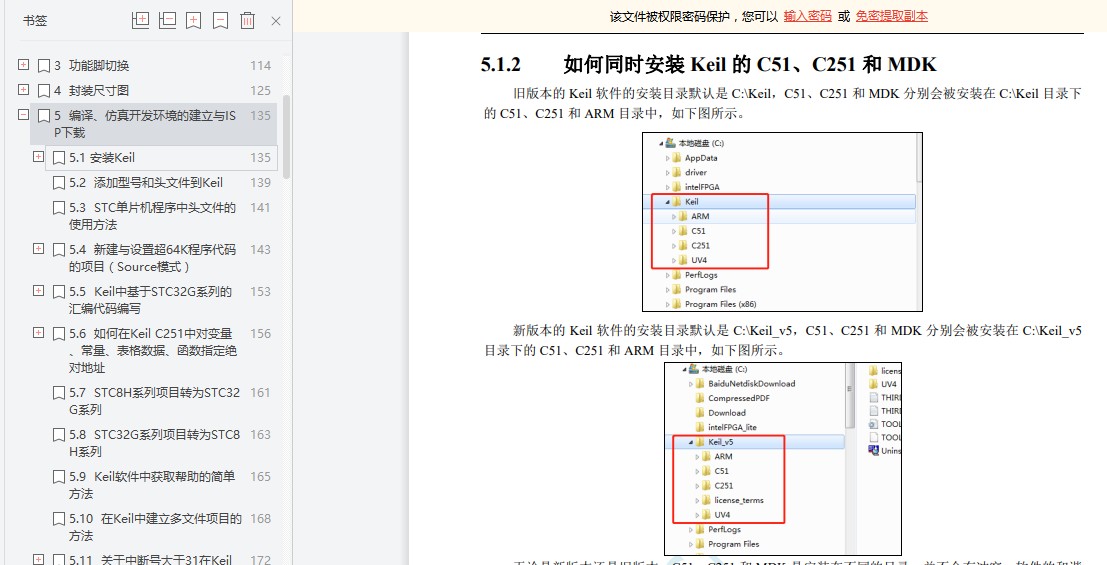Click the bookmark panel vertical scrollbar thumb
The width and height of the screenshot is (1107, 565).
[286, 136]
